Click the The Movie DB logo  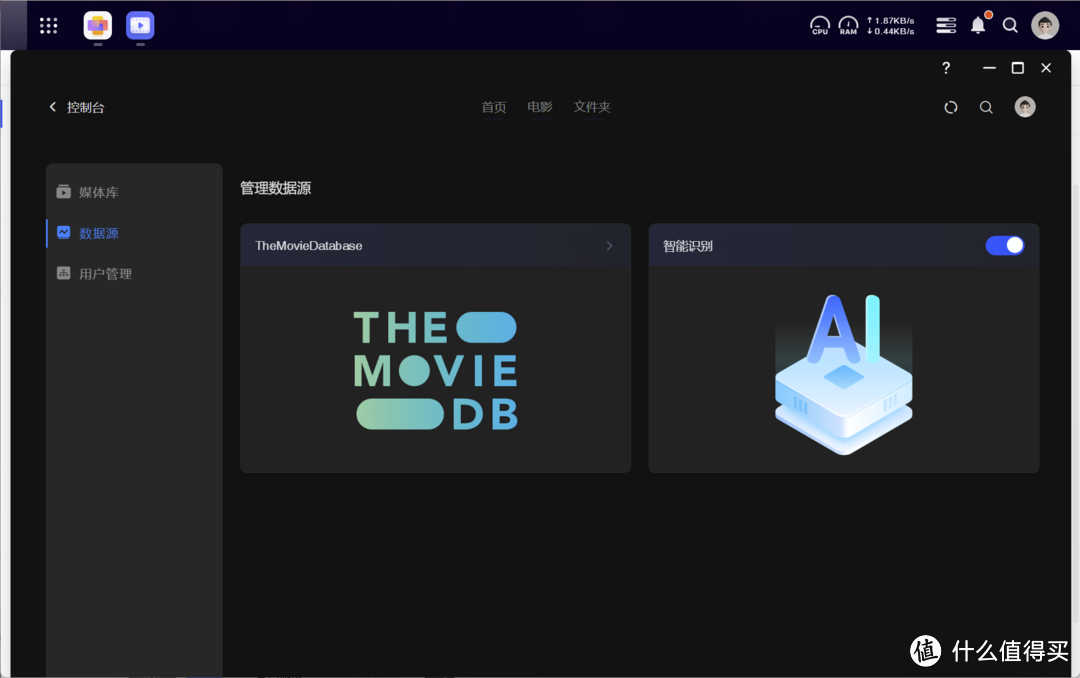tap(435, 371)
